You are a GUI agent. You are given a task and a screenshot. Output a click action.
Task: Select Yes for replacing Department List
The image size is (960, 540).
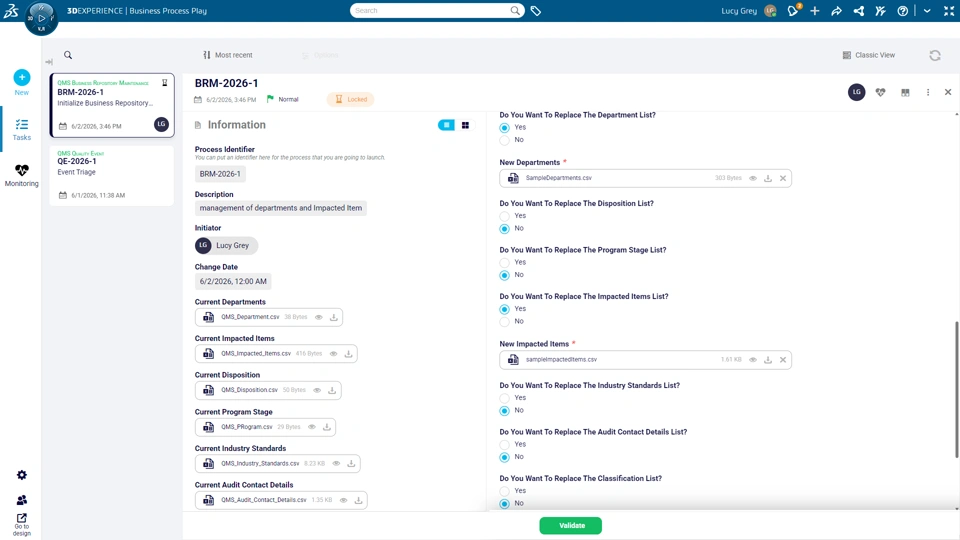[504, 127]
